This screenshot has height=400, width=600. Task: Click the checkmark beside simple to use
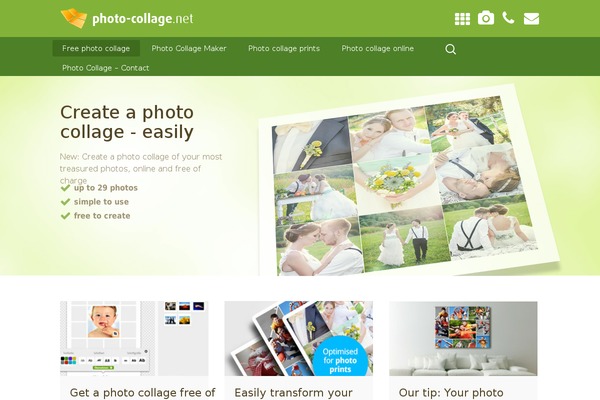[x=65, y=202]
